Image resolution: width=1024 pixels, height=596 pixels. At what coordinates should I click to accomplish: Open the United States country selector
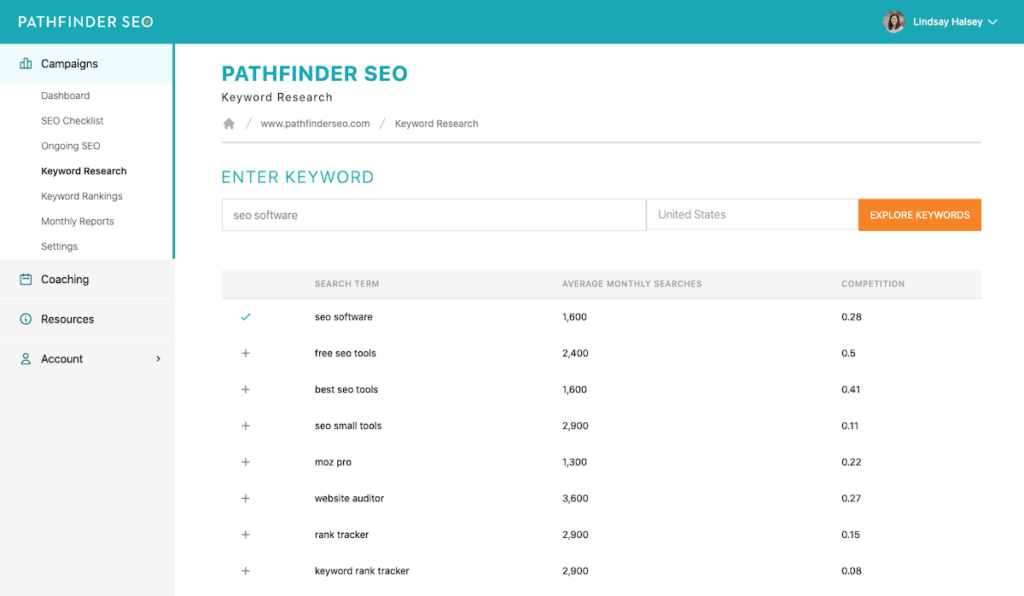[752, 214]
